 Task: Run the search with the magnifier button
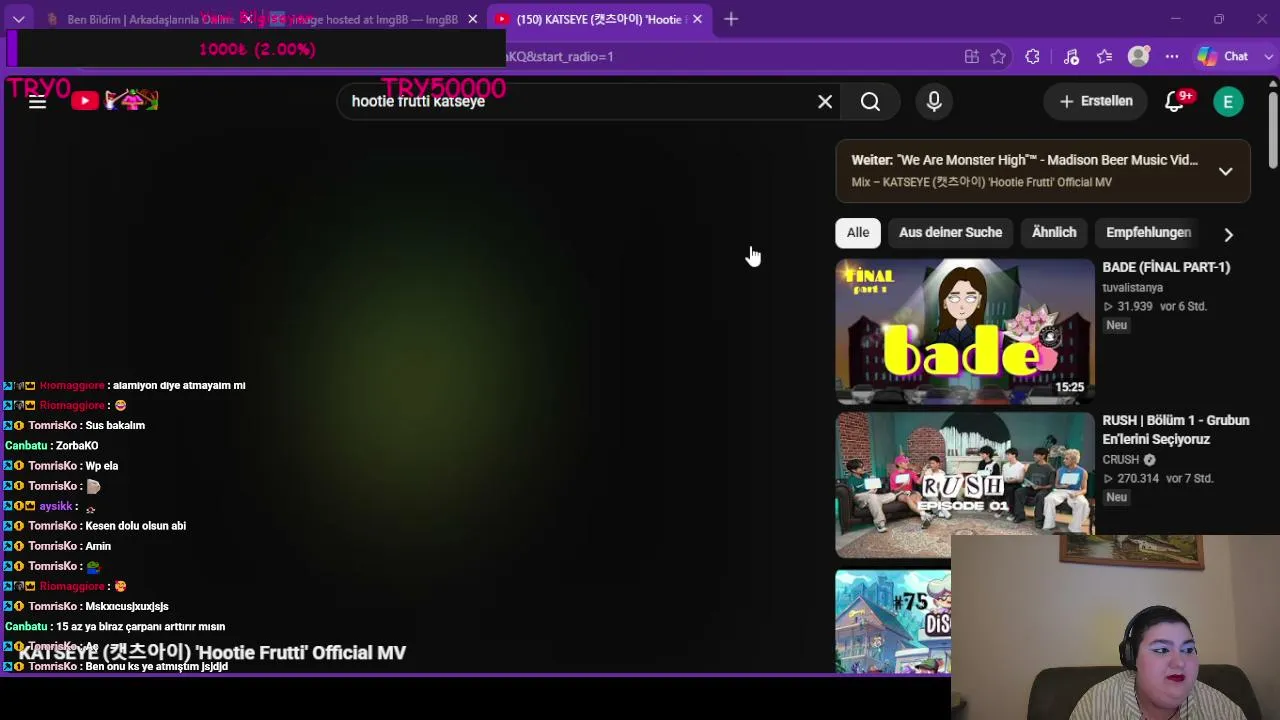pos(870,101)
